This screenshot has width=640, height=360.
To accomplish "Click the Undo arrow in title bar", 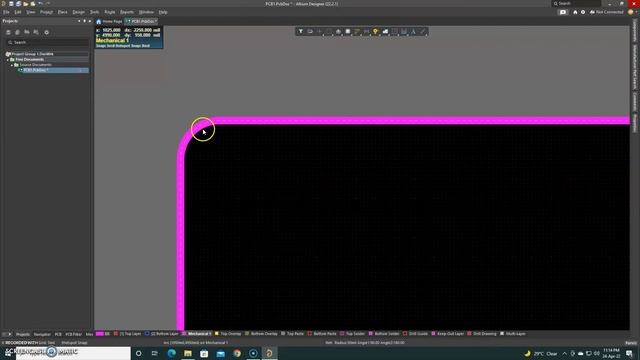I will [40, 4].
